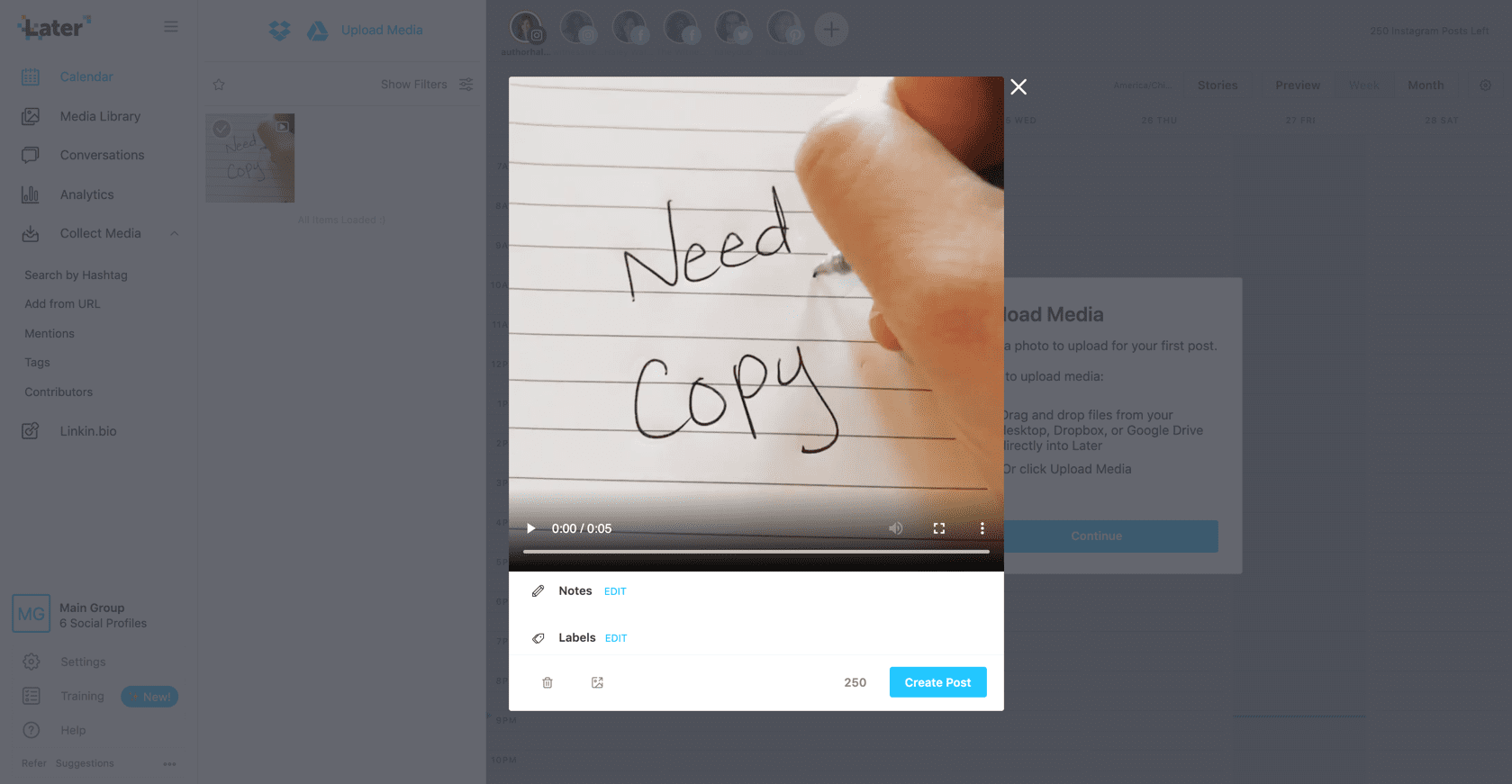The height and width of the screenshot is (784, 1512).
Task: Open Contributors
Action: coord(59,392)
